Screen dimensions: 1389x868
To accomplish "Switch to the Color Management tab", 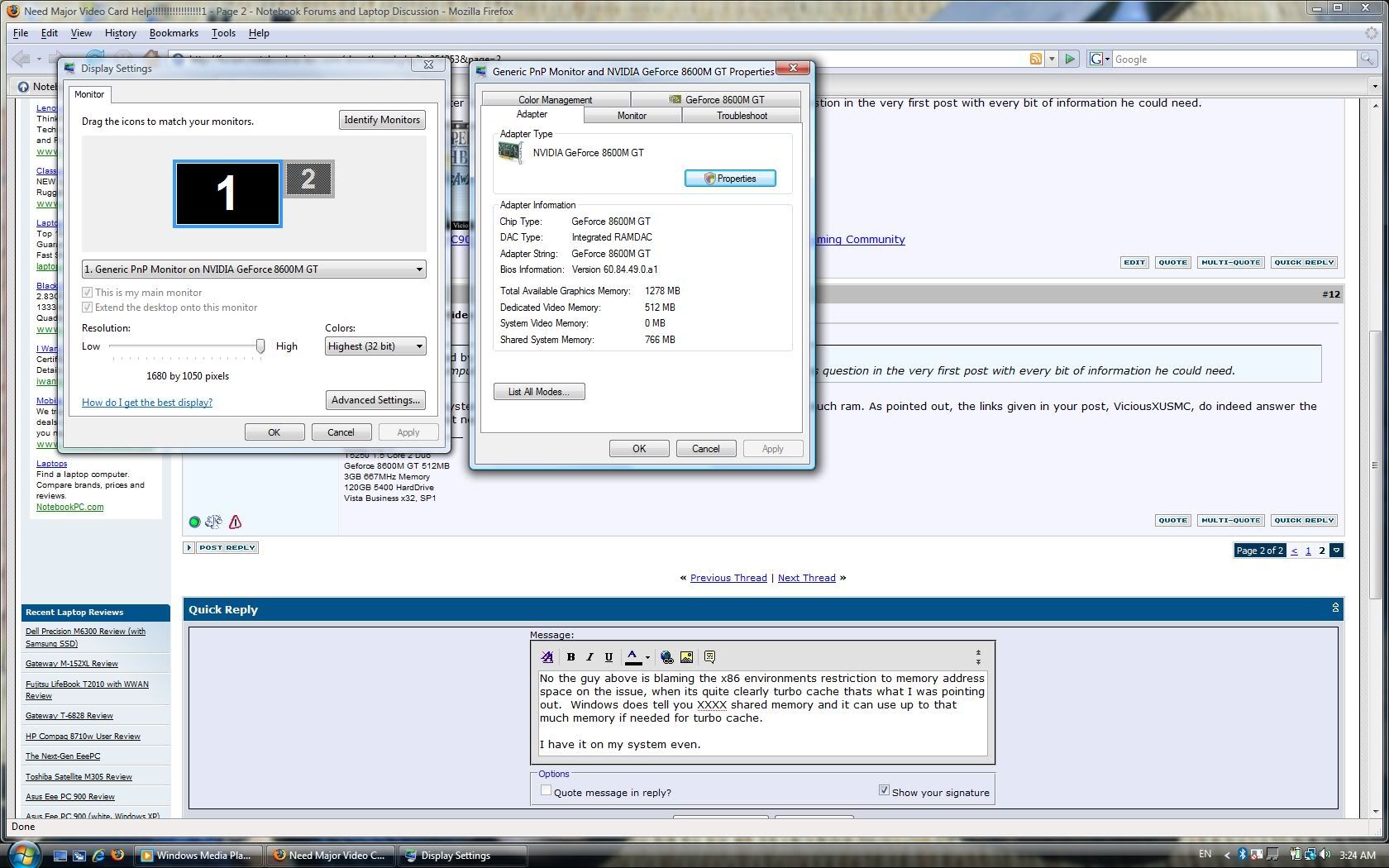I will [x=556, y=99].
